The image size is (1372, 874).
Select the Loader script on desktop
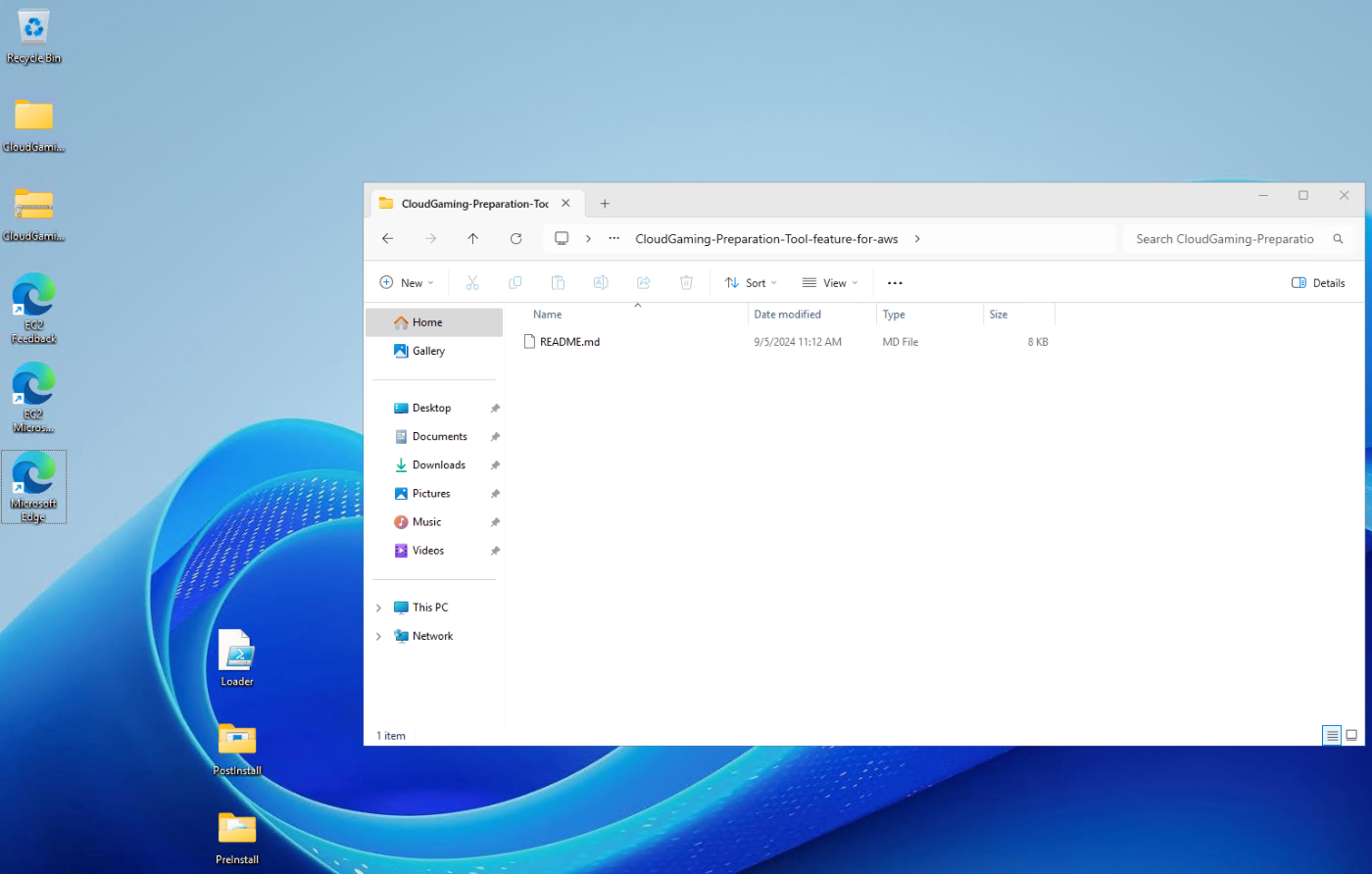pyautogui.click(x=236, y=657)
